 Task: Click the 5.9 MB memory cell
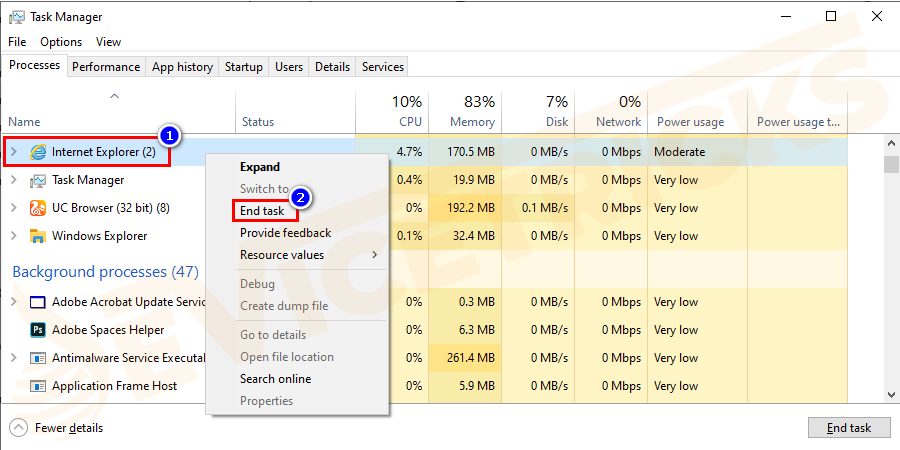[x=465, y=386]
